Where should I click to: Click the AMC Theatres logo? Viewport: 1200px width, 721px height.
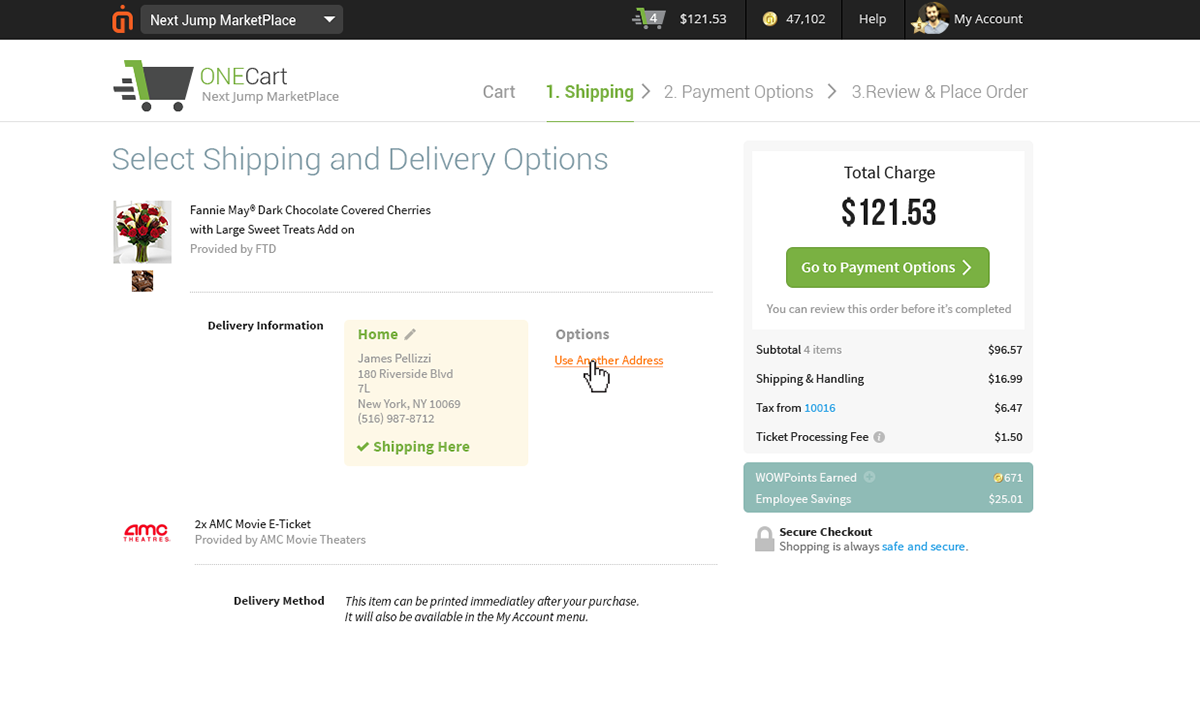tap(147, 532)
